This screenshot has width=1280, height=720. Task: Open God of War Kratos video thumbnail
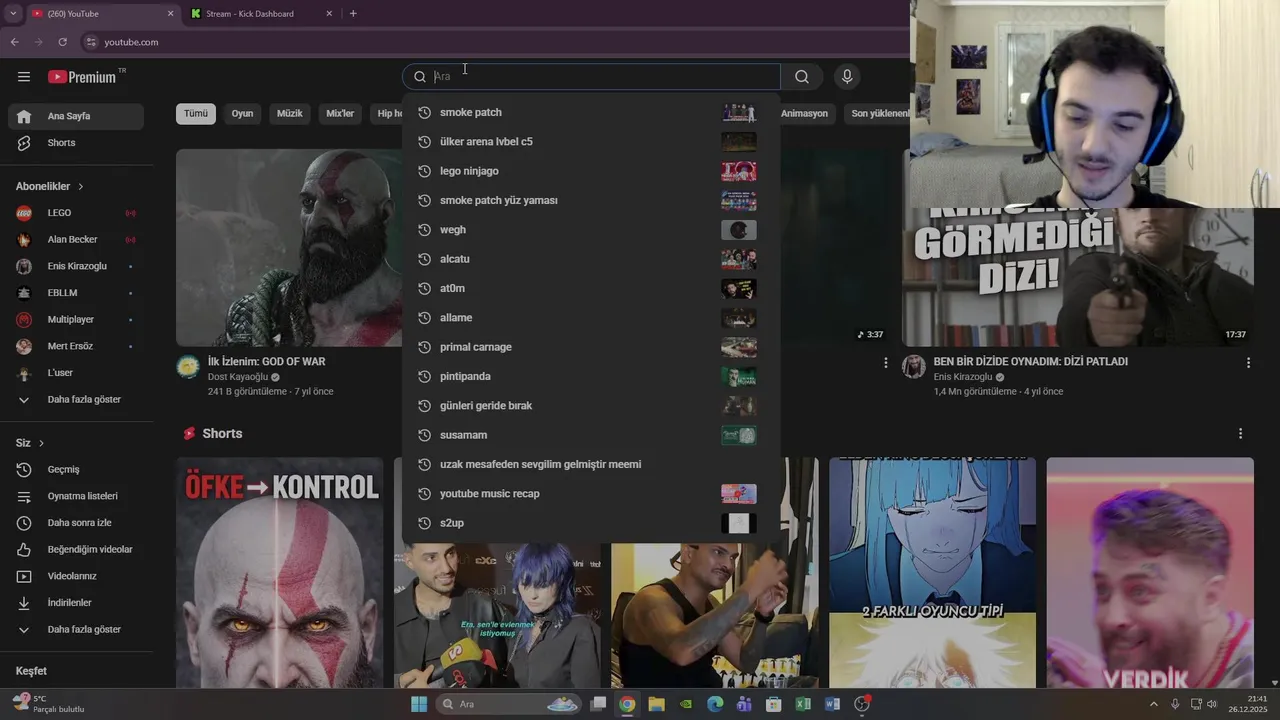point(289,248)
